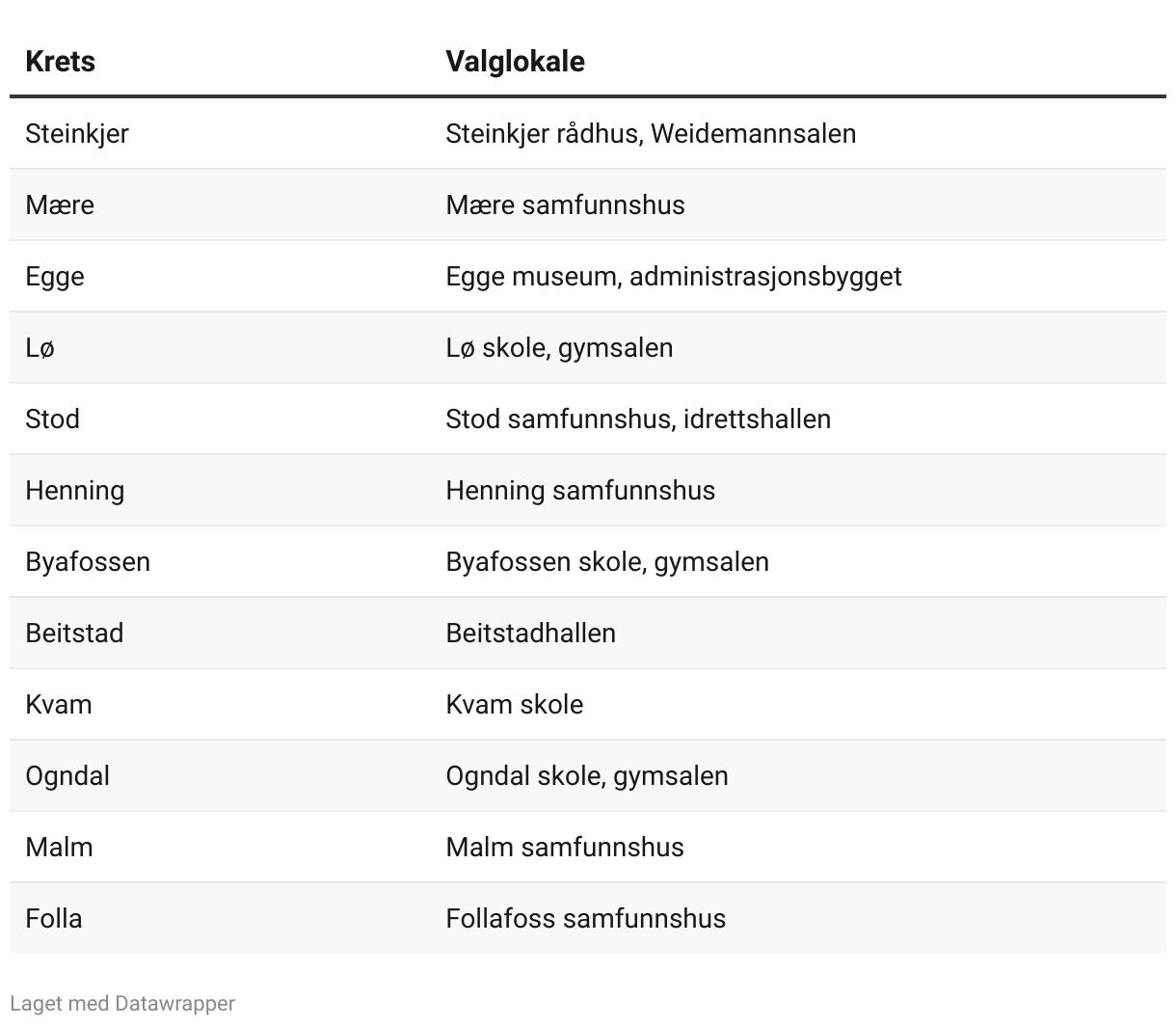Select the Mære district cell
The image size is (1176, 1026).
pos(60,204)
